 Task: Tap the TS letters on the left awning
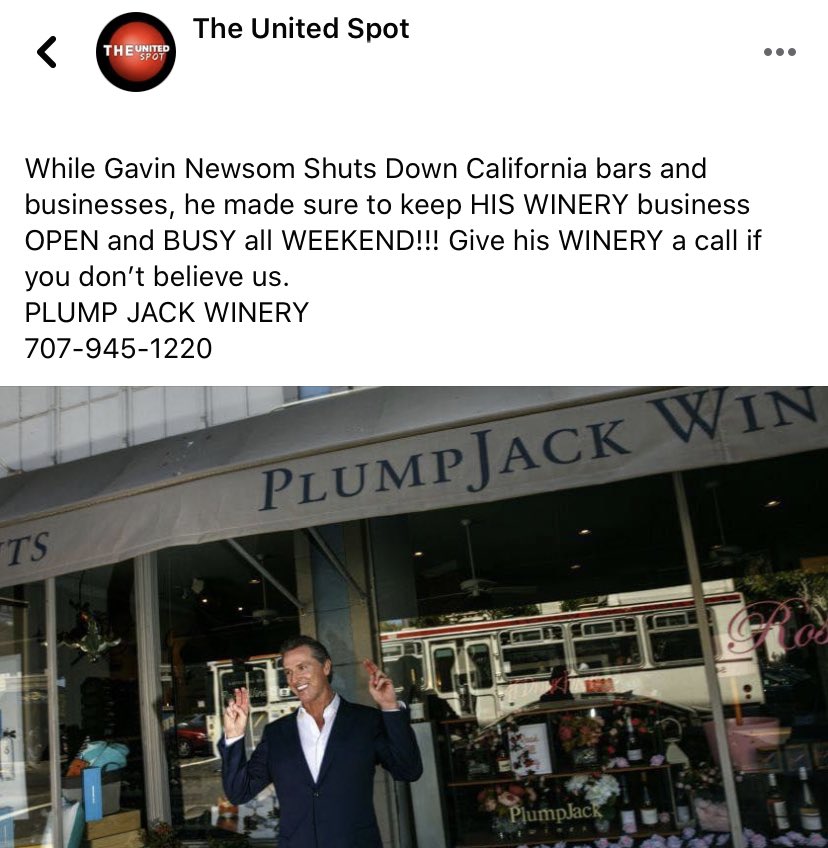25,549
